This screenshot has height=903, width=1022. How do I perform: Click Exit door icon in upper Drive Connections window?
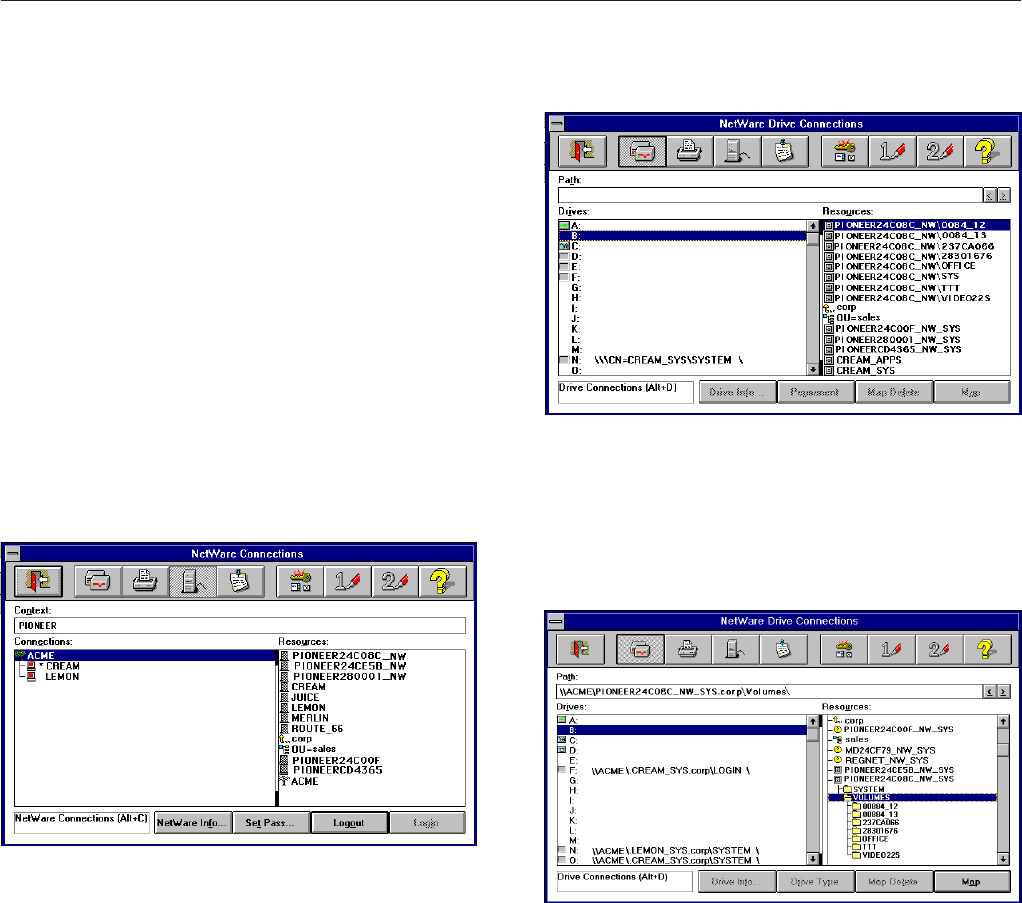point(582,151)
